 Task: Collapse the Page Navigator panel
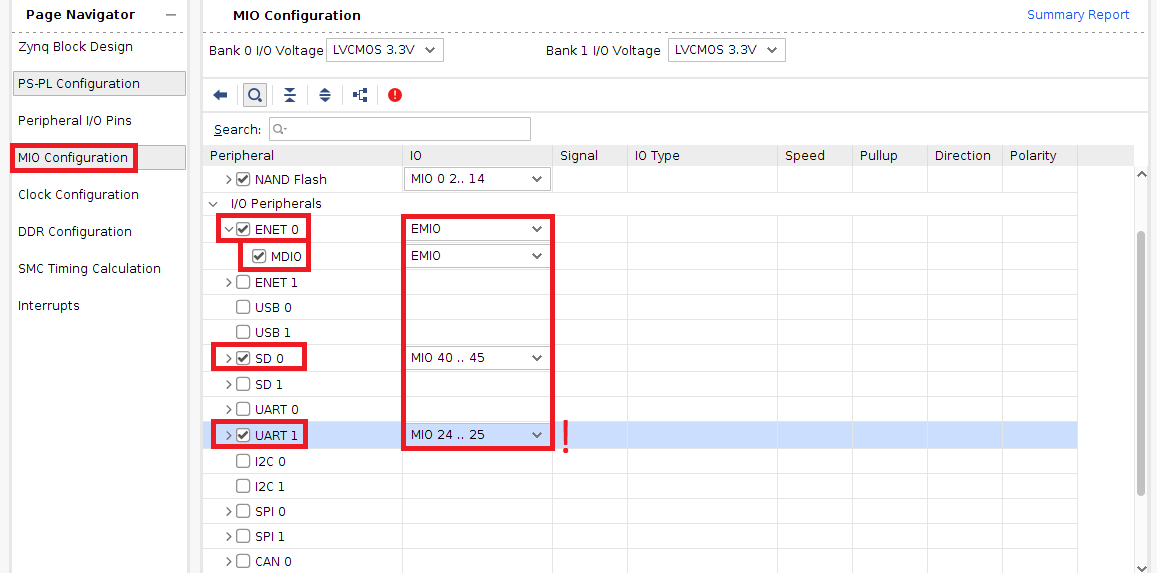point(171,15)
